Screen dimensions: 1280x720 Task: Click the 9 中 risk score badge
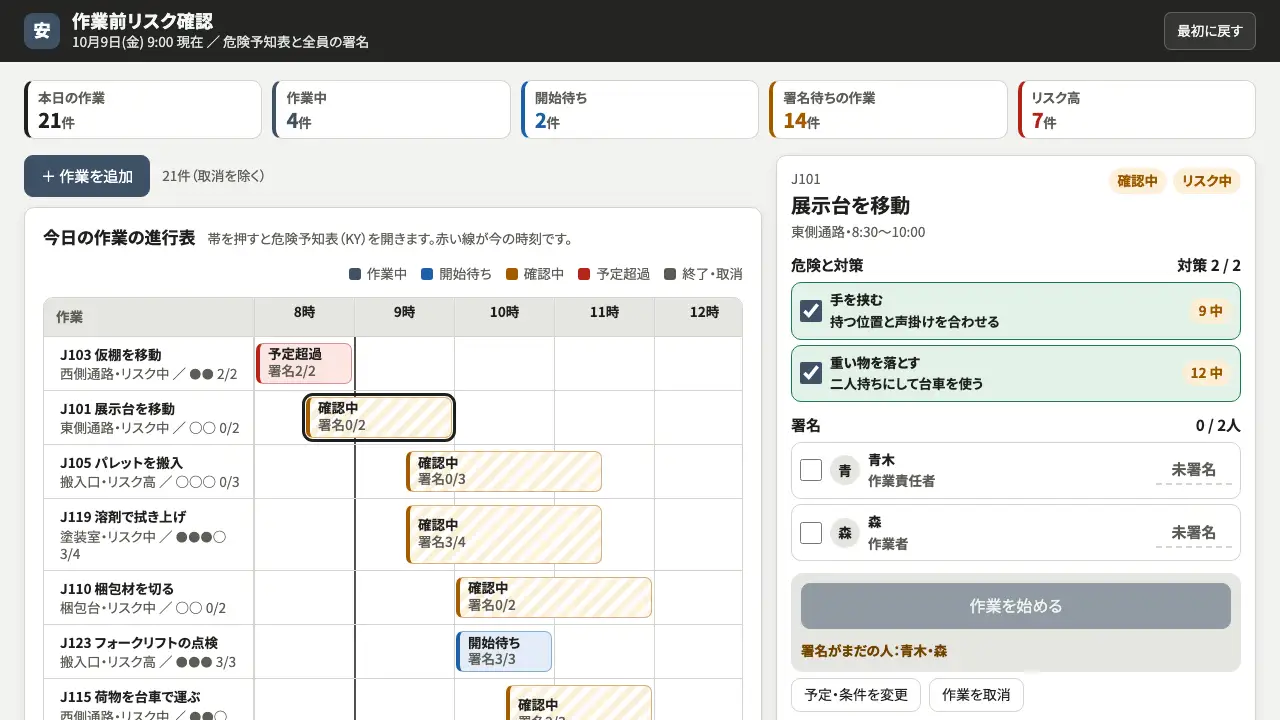[x=1210, y=311]
